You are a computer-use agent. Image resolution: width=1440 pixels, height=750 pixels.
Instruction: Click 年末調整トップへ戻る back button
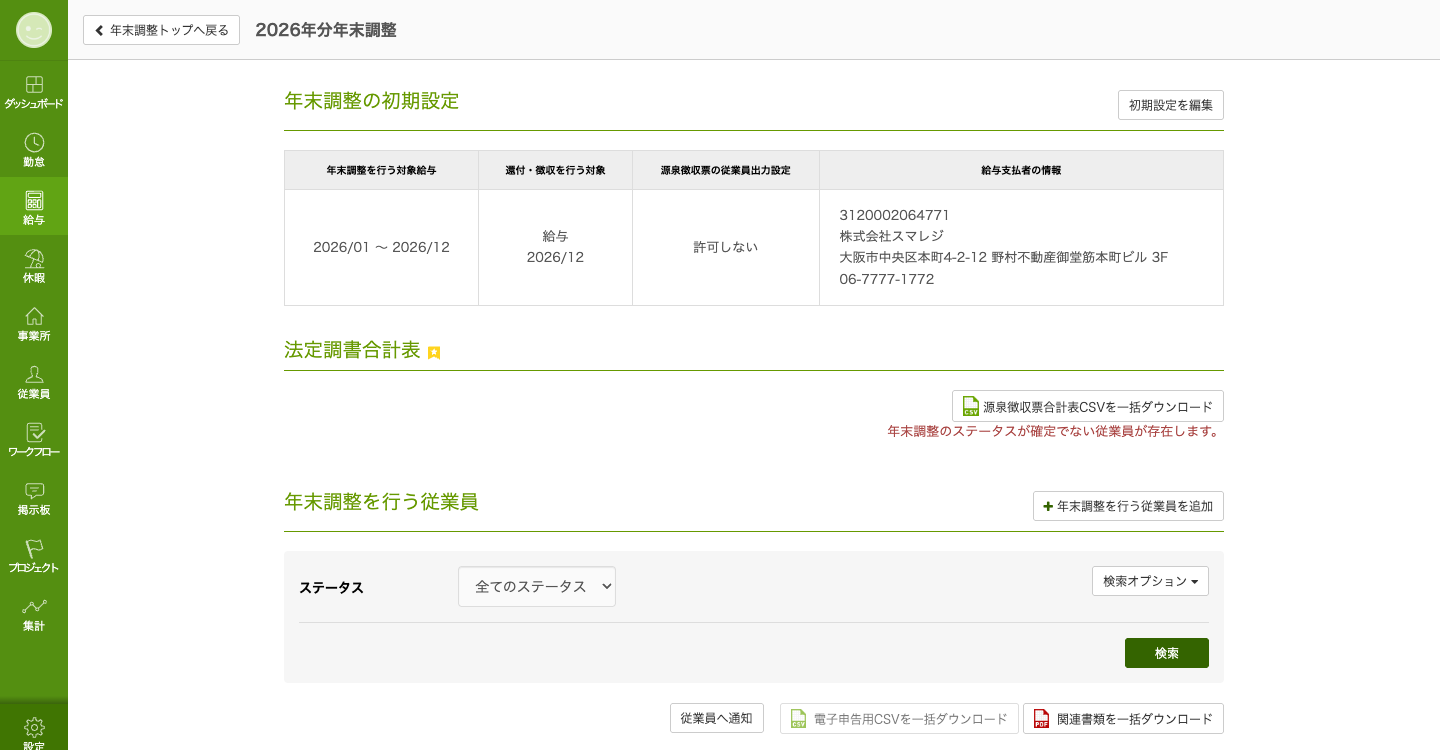pyautogui.click(x=161, y=30)
